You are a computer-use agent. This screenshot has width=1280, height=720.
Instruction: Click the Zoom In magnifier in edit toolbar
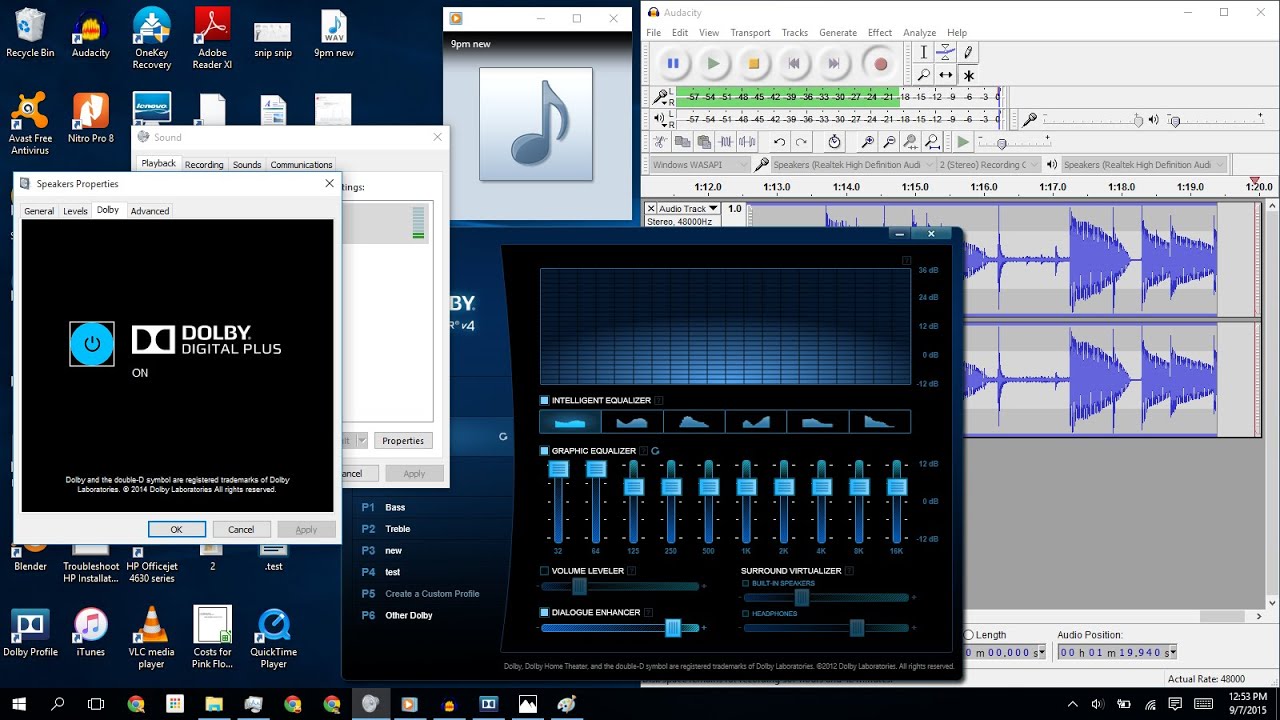[867, 142]
